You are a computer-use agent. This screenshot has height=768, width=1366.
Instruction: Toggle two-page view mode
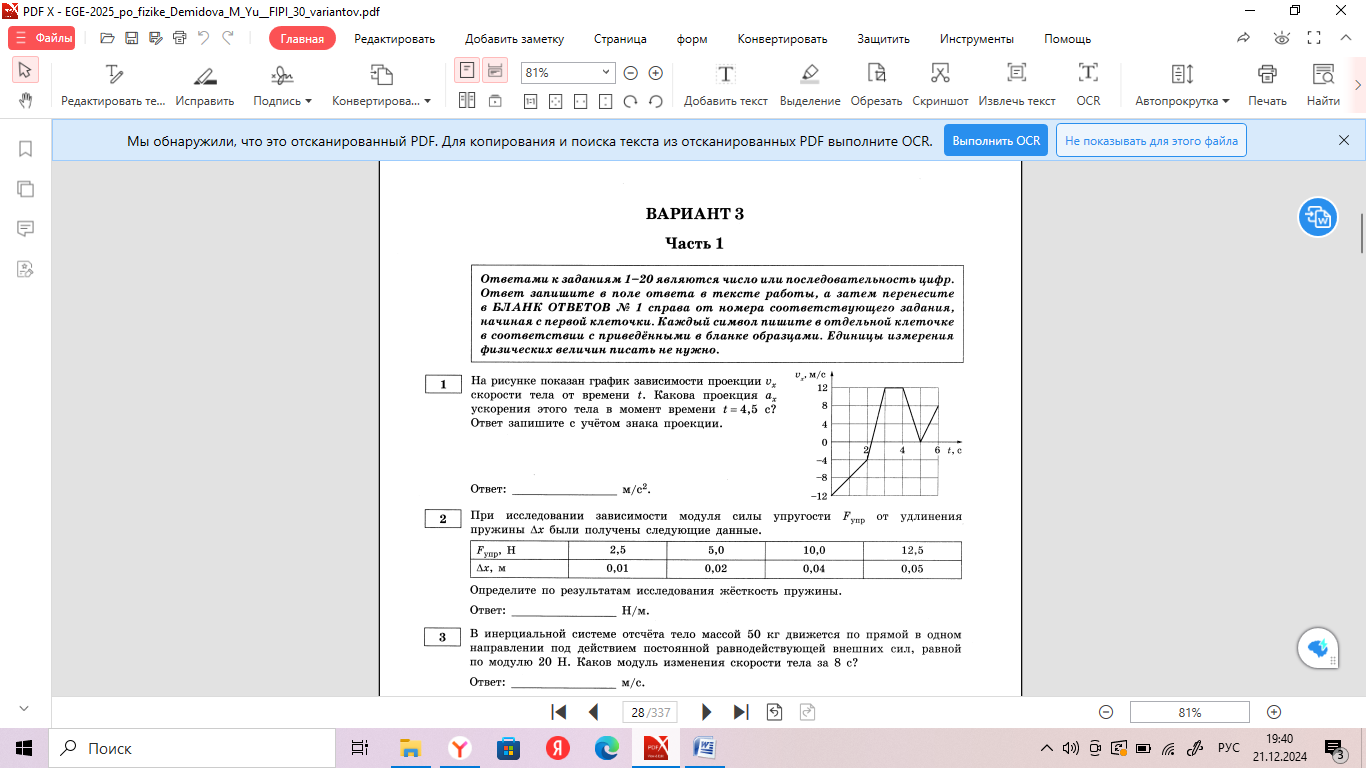point(466,101)
